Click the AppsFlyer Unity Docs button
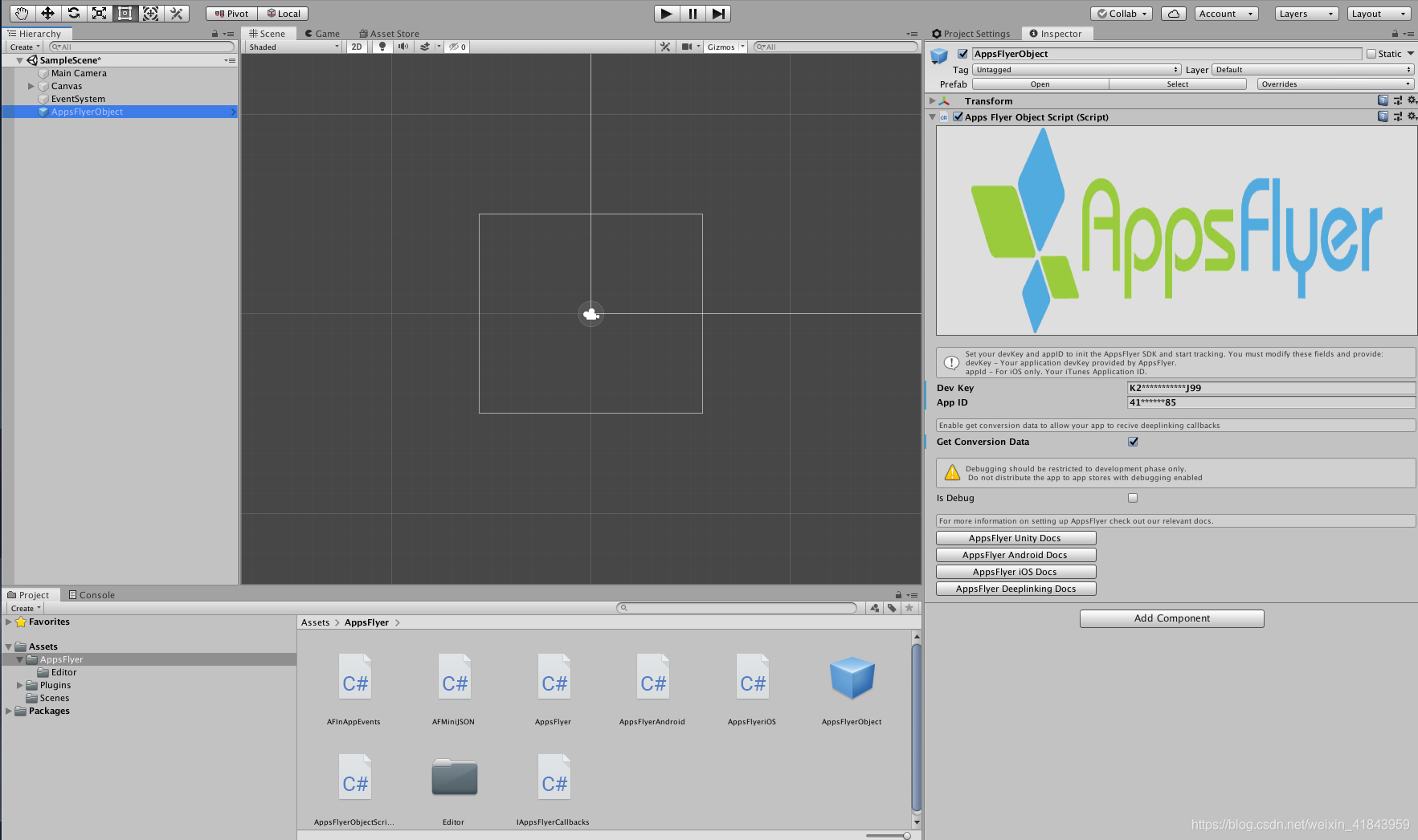This screenshot has width=1418, height=840. 1015,538
